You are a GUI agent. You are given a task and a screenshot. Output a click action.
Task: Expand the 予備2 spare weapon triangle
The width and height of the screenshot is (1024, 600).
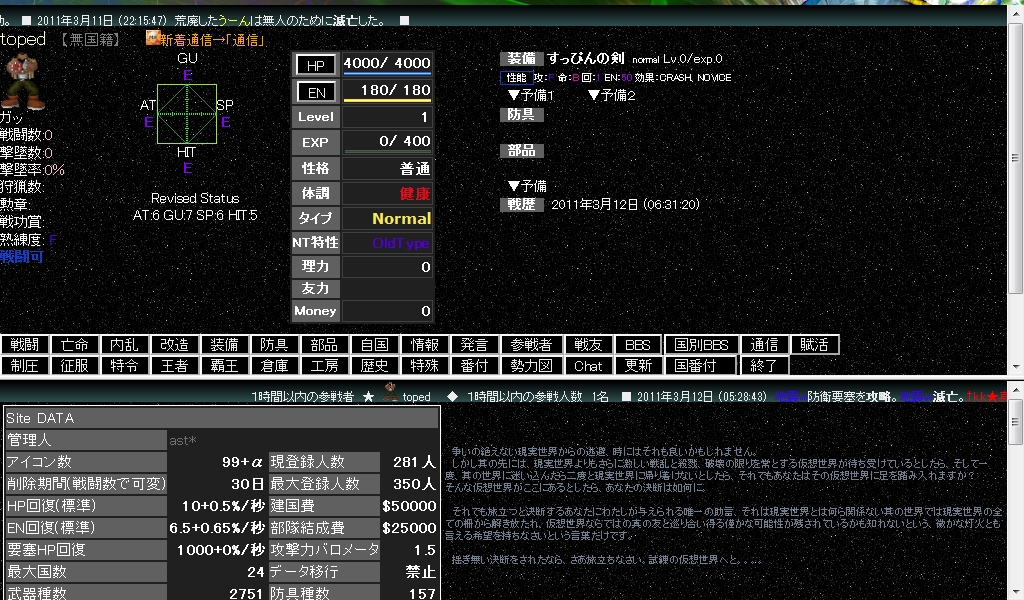[594, 95]
